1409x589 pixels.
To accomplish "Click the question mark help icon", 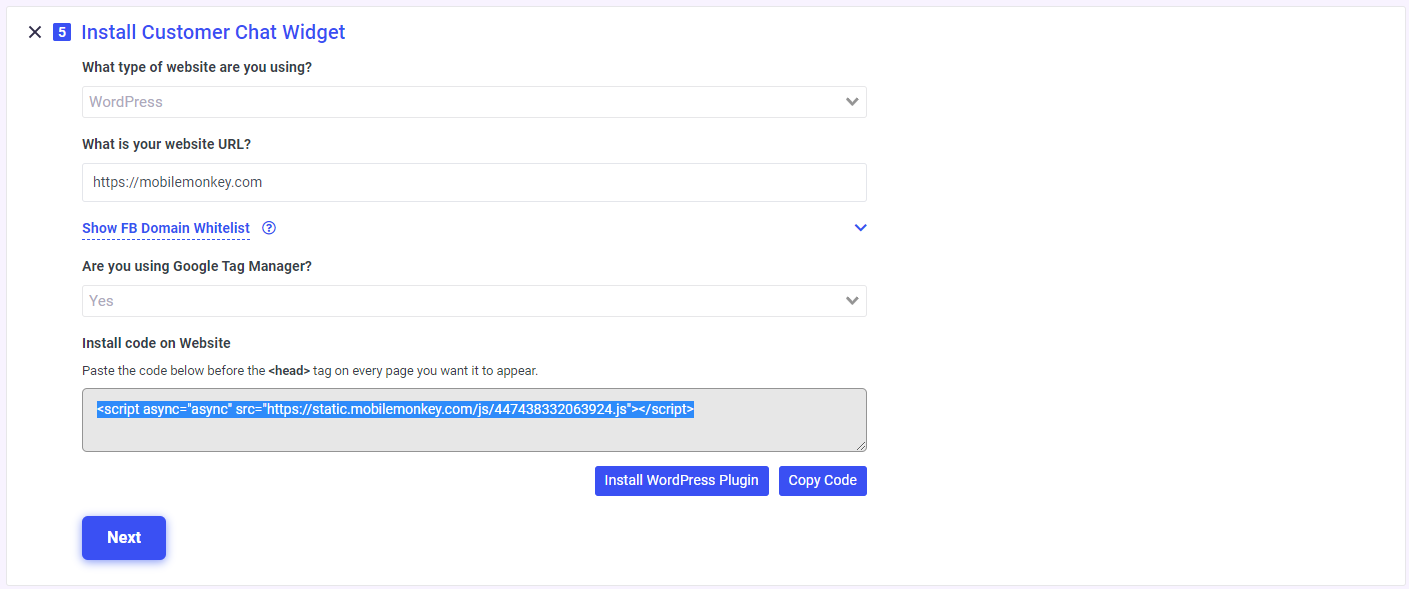I will [268, 228].
